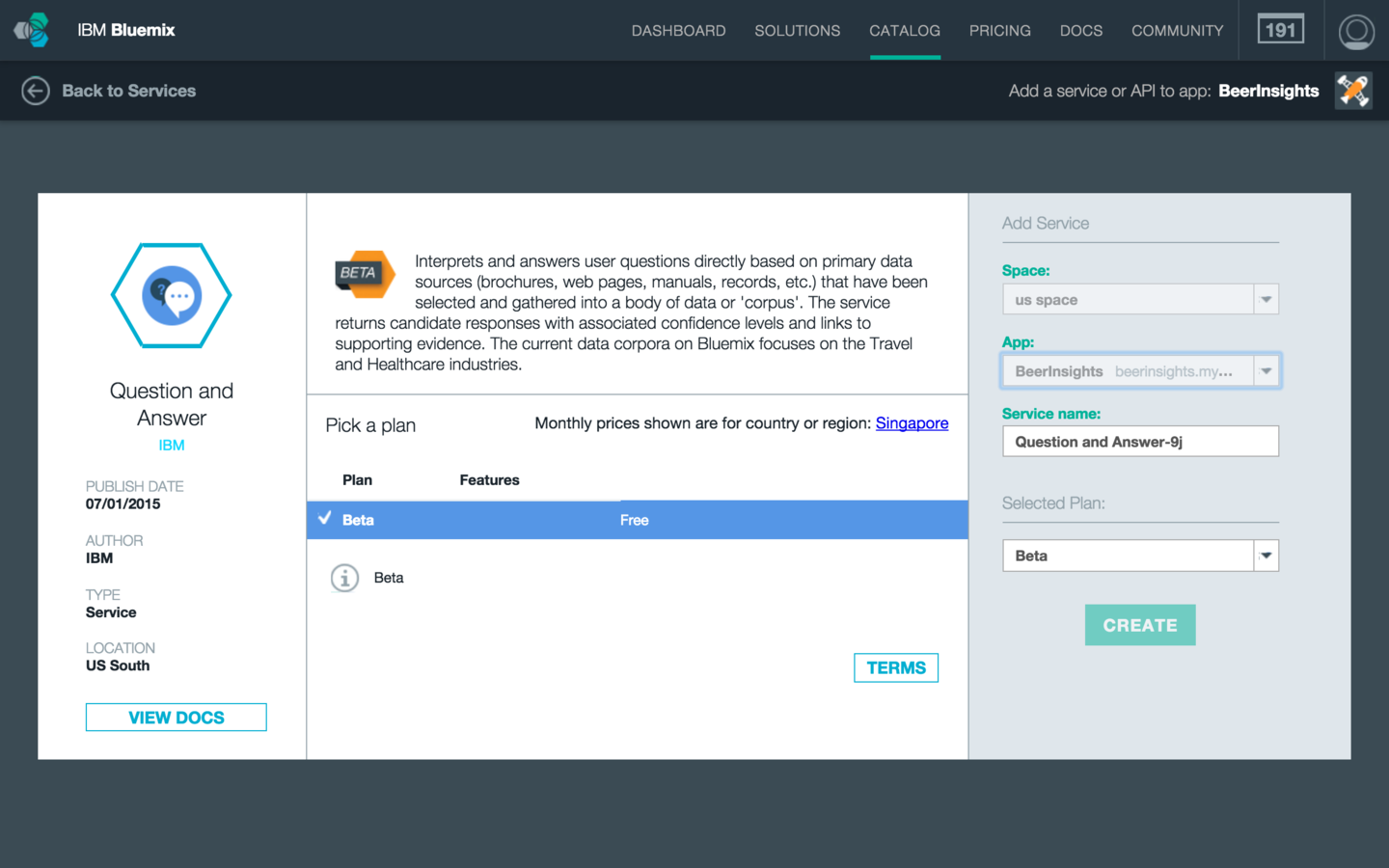Click the Plan column header
Screen dimensions: 1389x868
tap(357, 480)
